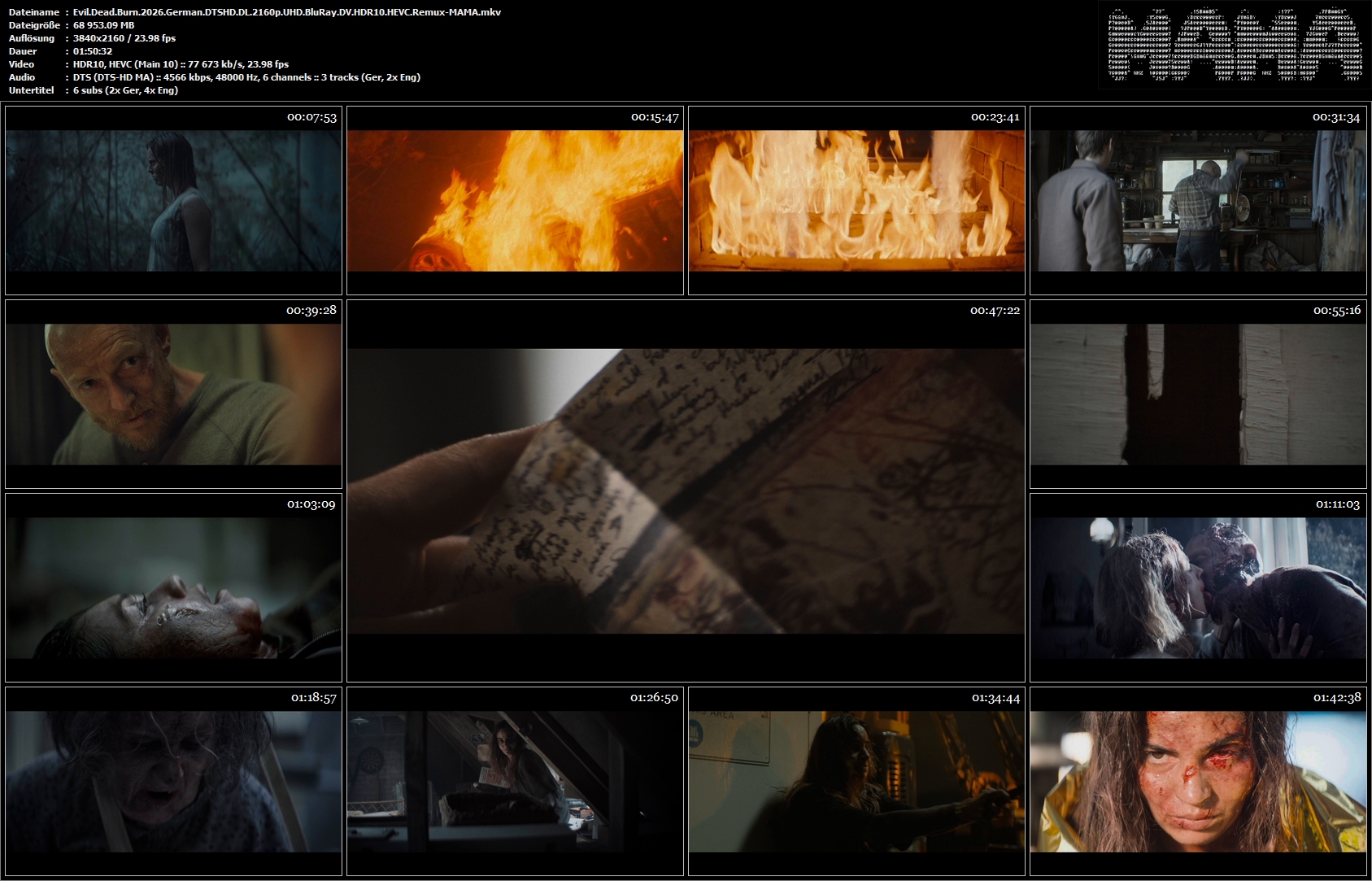
Task: Select the fireplace flames frame at 00:23:41
Action: (856, 200)
